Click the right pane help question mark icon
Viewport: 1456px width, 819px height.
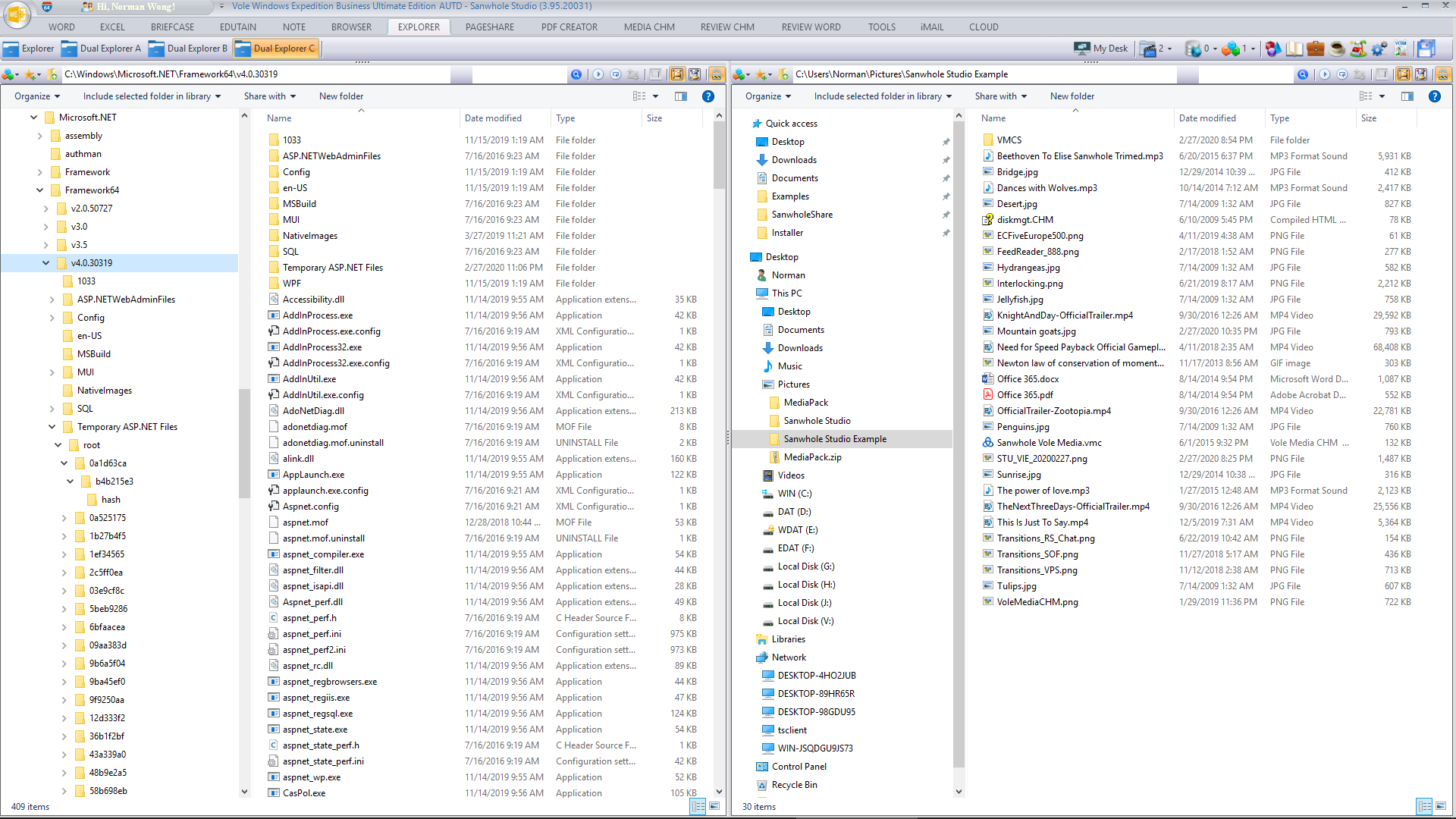tap(1435, 96)
